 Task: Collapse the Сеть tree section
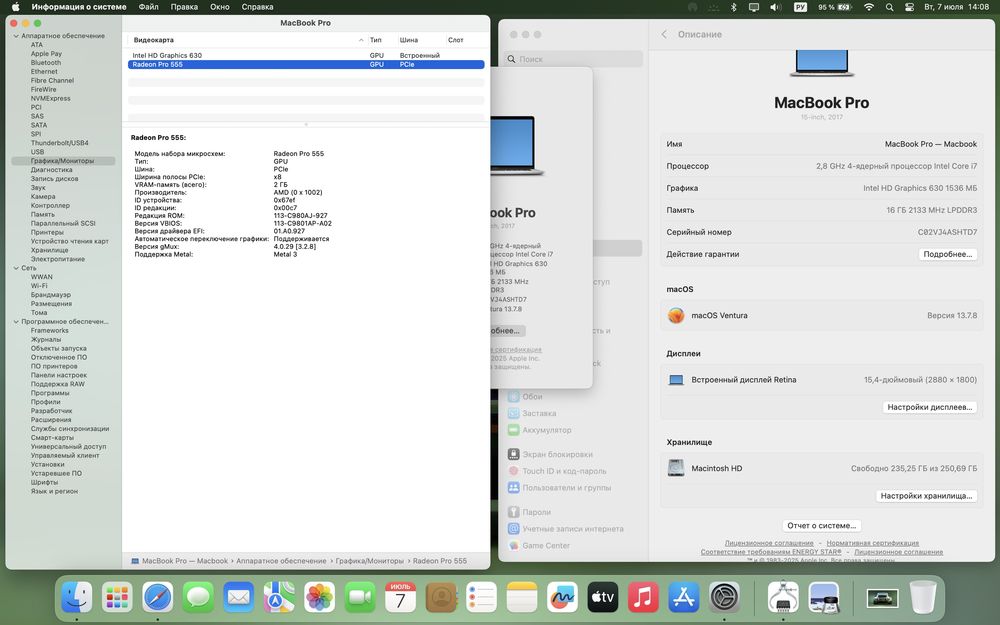coord(16,268)
